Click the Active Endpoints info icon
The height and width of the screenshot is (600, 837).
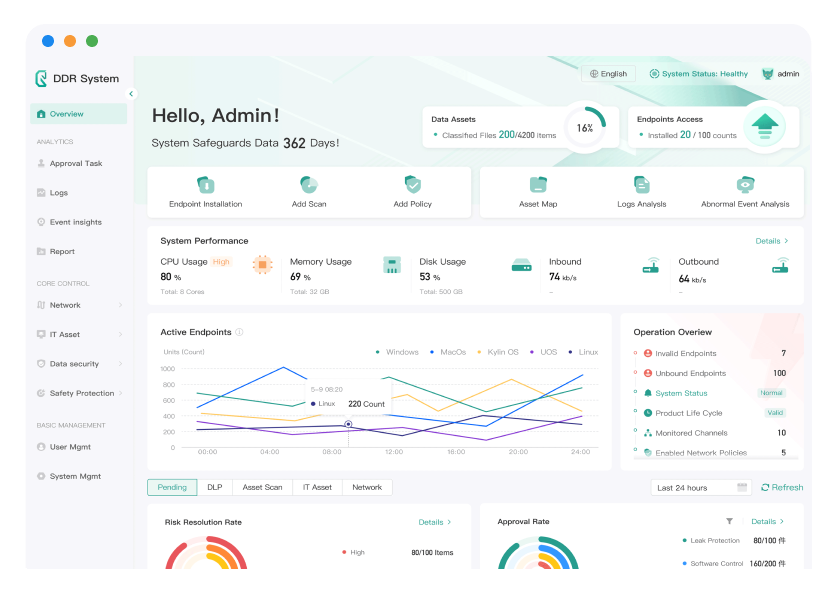pos(239,332)
